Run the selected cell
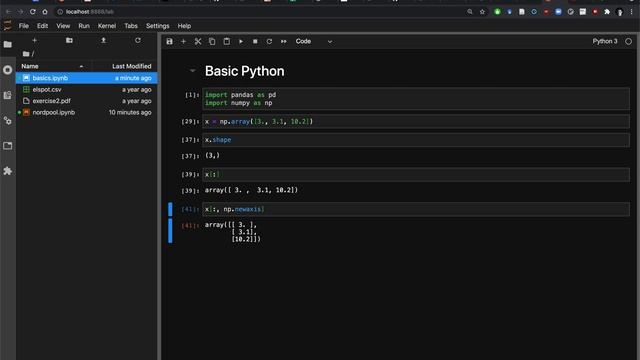640x360 pixels. click(241, 41)
